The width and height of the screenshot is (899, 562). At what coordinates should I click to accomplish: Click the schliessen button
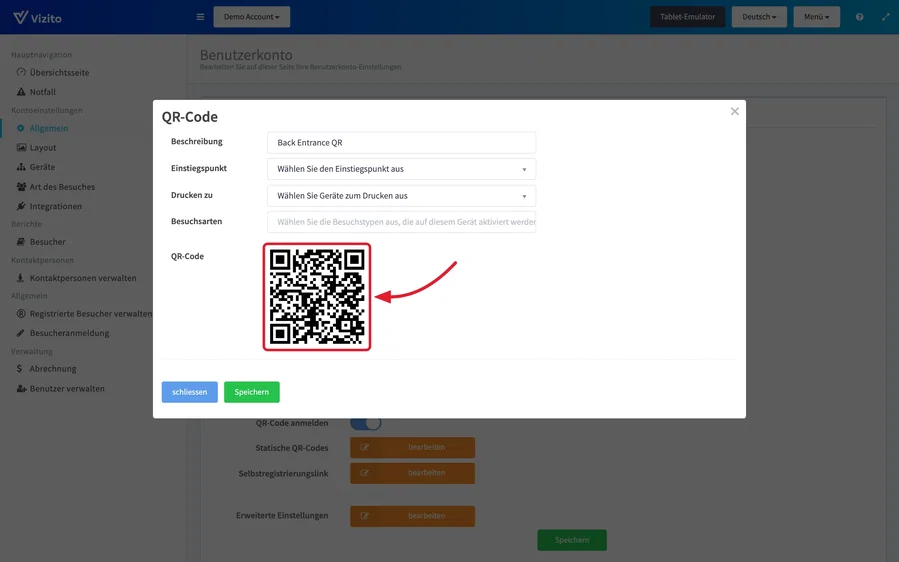(x=190, y=392)
